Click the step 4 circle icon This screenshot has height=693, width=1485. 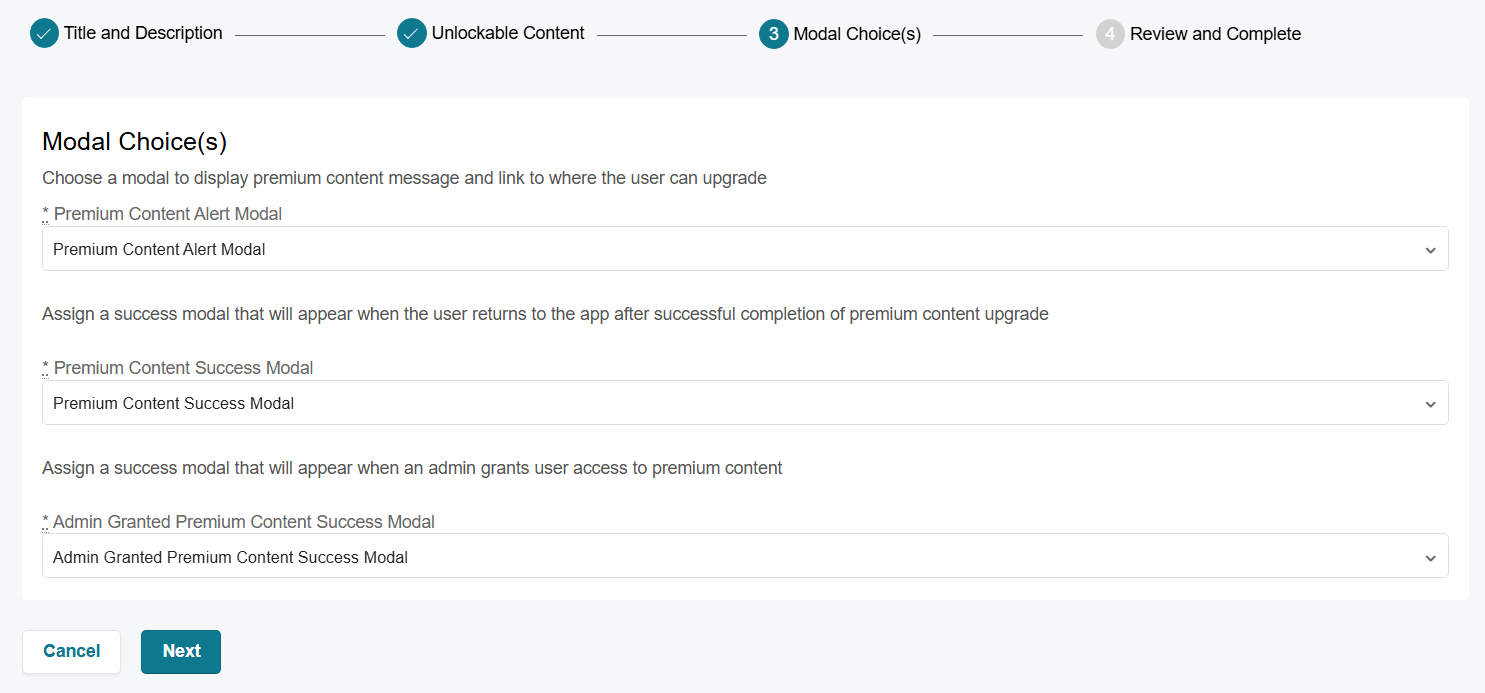click(1110, 34)
